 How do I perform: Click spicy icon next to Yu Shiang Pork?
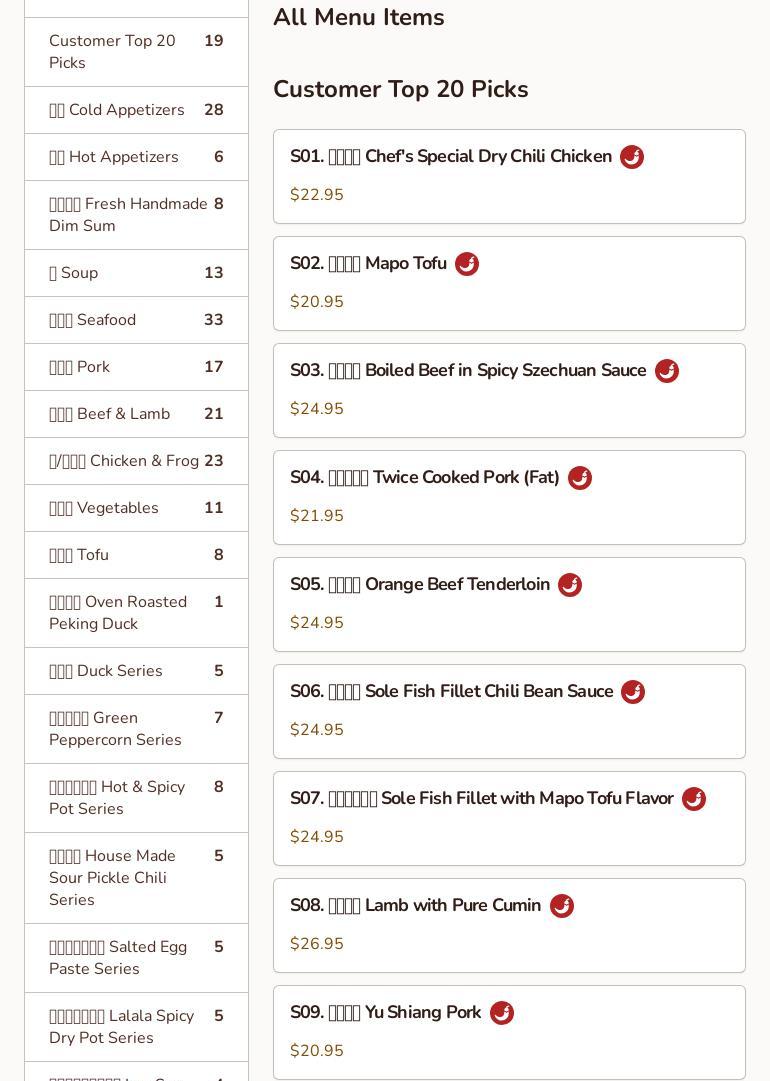[x=502, y=1013]
